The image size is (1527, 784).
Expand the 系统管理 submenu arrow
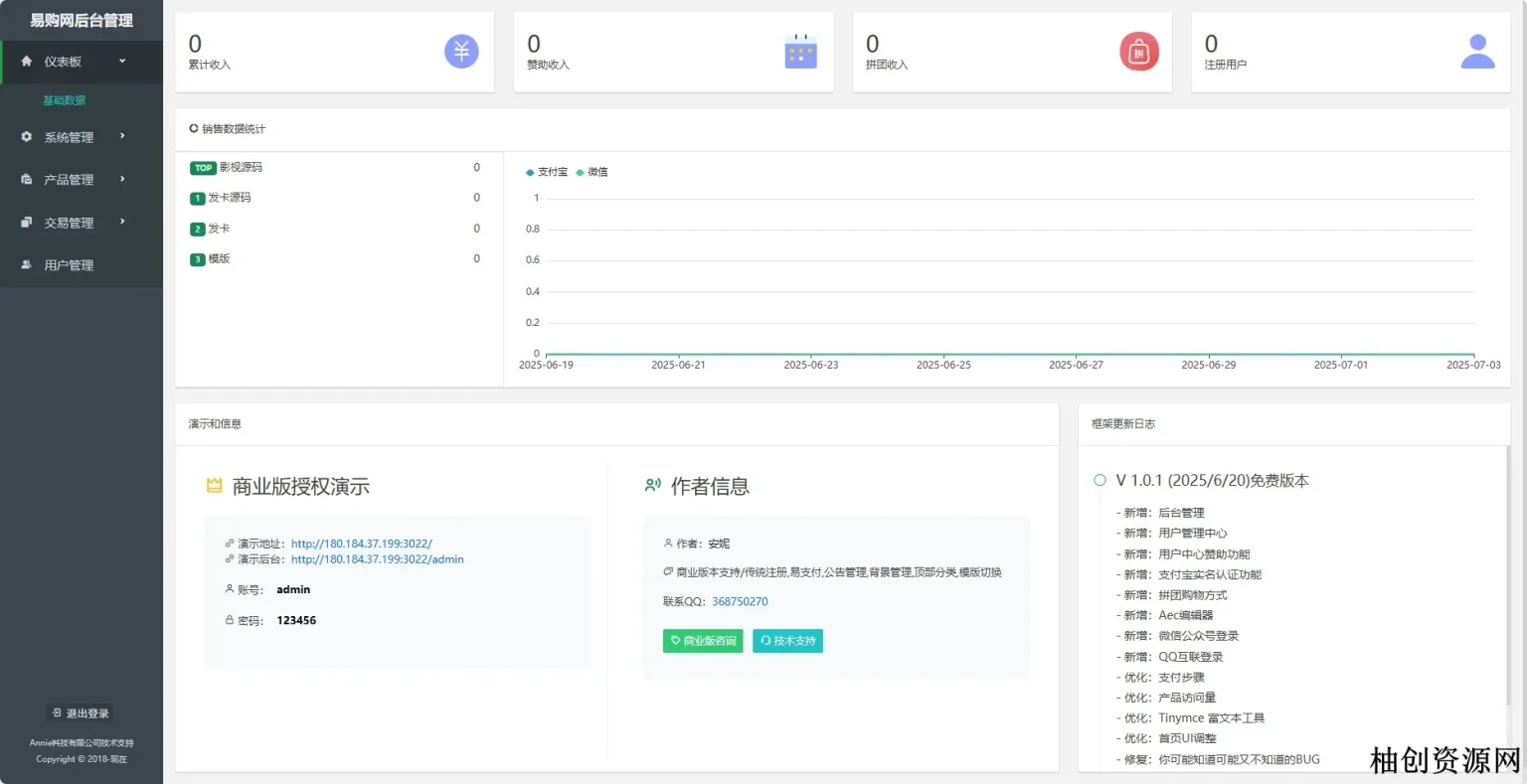(x=122, y=136)
